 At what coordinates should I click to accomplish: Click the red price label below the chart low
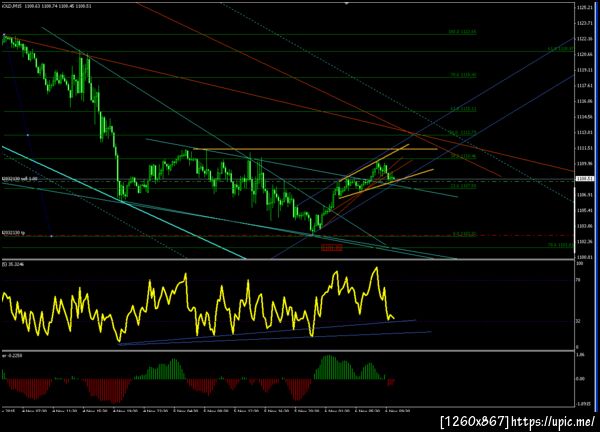click(x=331, y=248)
